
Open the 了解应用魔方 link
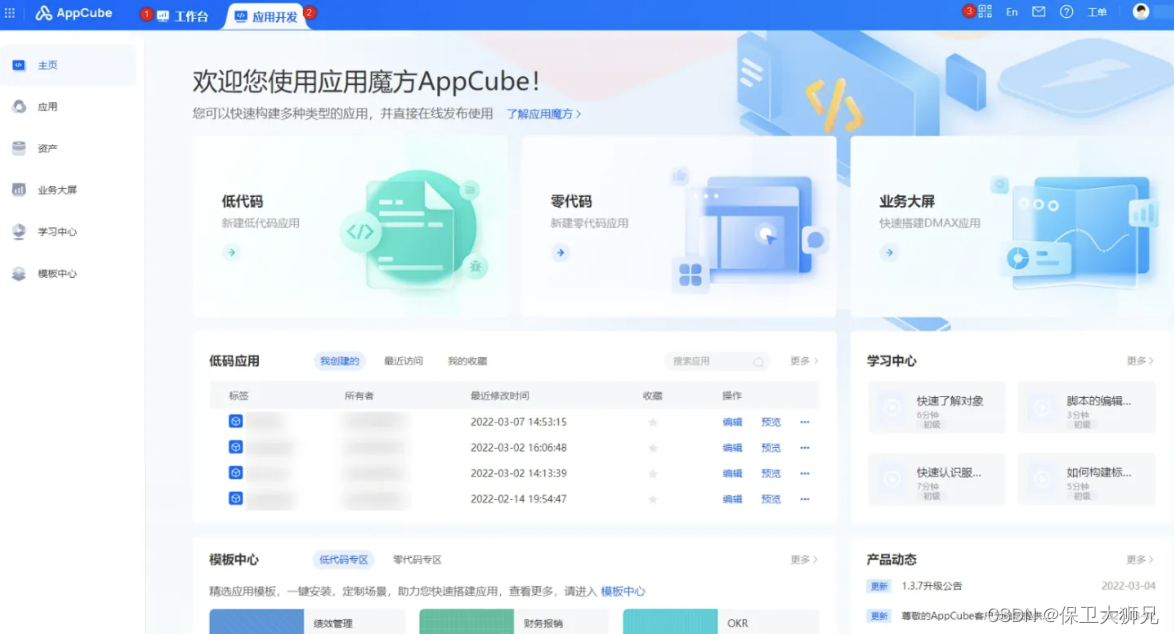(x=544, y=114)
